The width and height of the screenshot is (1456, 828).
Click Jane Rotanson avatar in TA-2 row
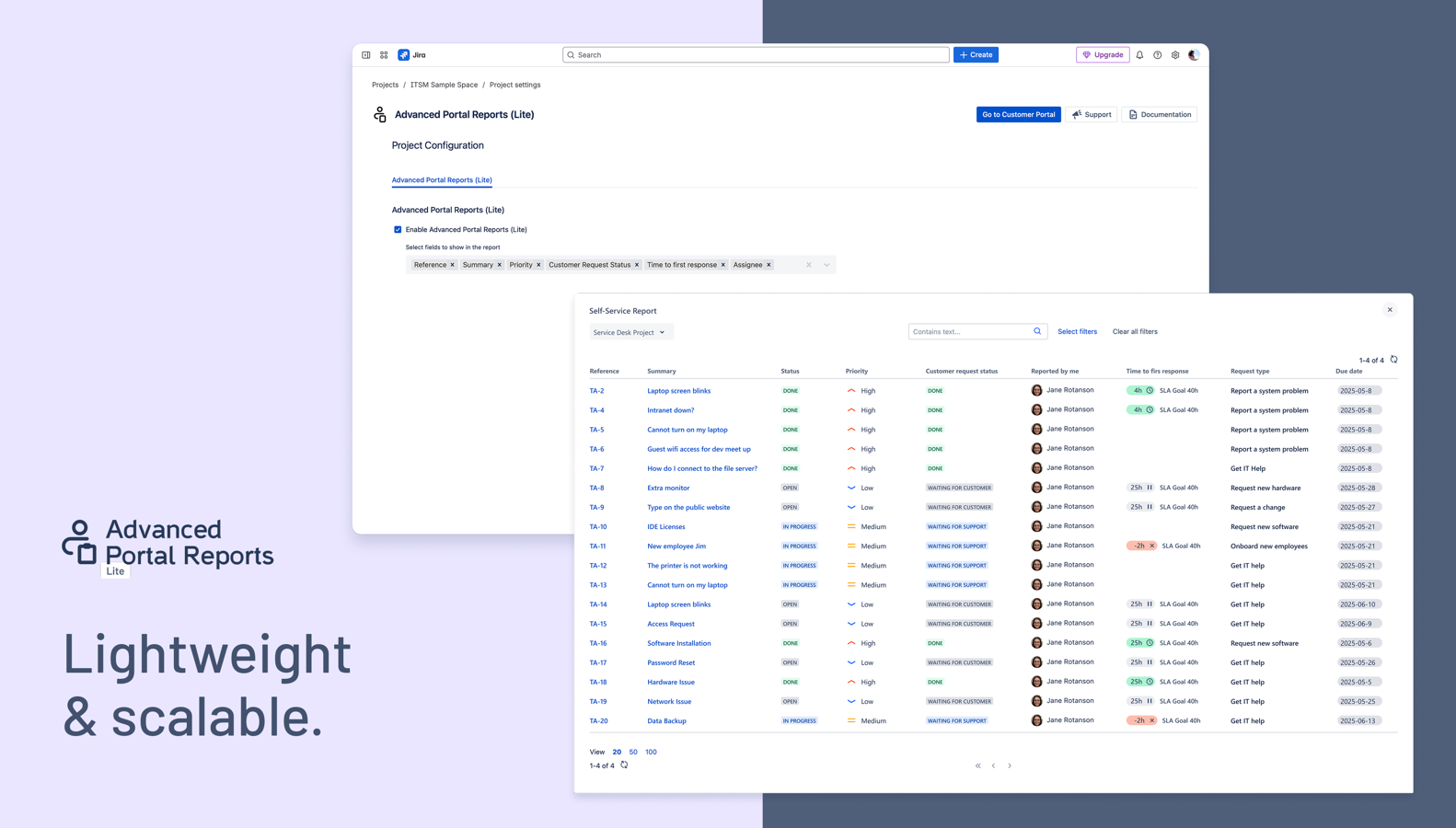click(x=1037, y=390)
